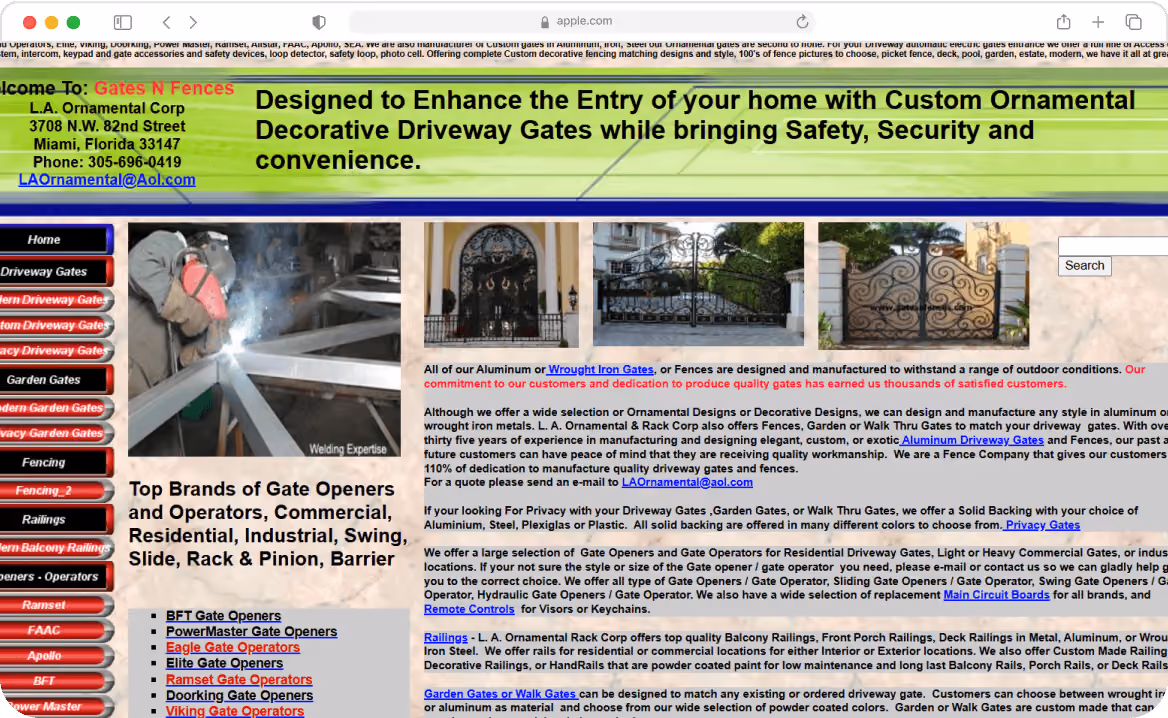The height and width of the screenshot is (718, 1168).
Task: Click the wide black driveway gate photo
Action: 699,285
